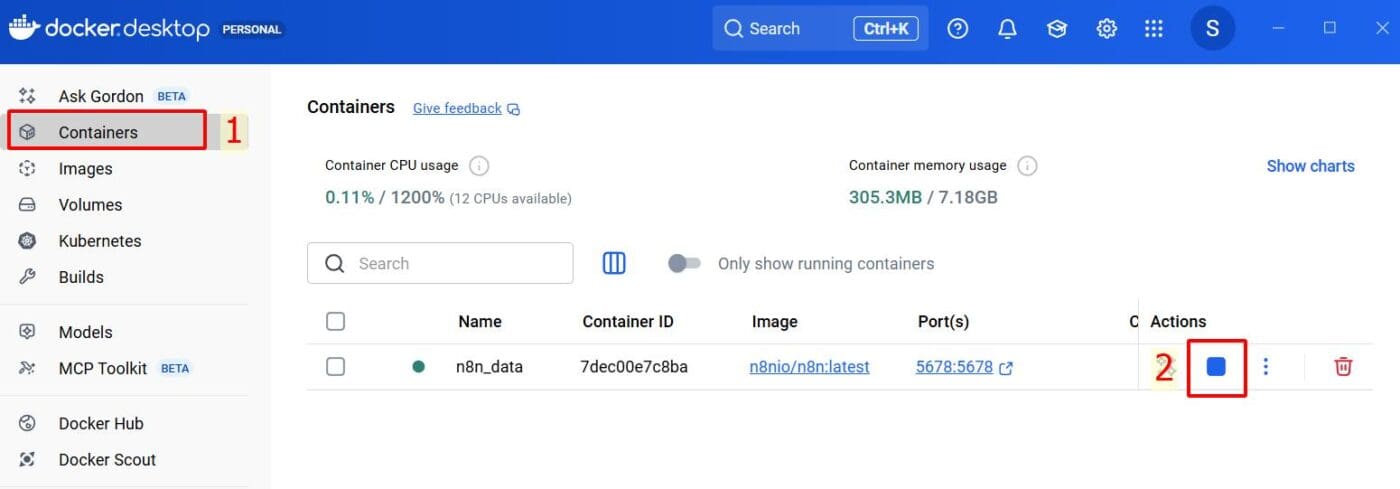Image resolution: width=1400 pixels, height=489 pixels.
Task: Open the n8n_data container name
Action: (489, 367)
